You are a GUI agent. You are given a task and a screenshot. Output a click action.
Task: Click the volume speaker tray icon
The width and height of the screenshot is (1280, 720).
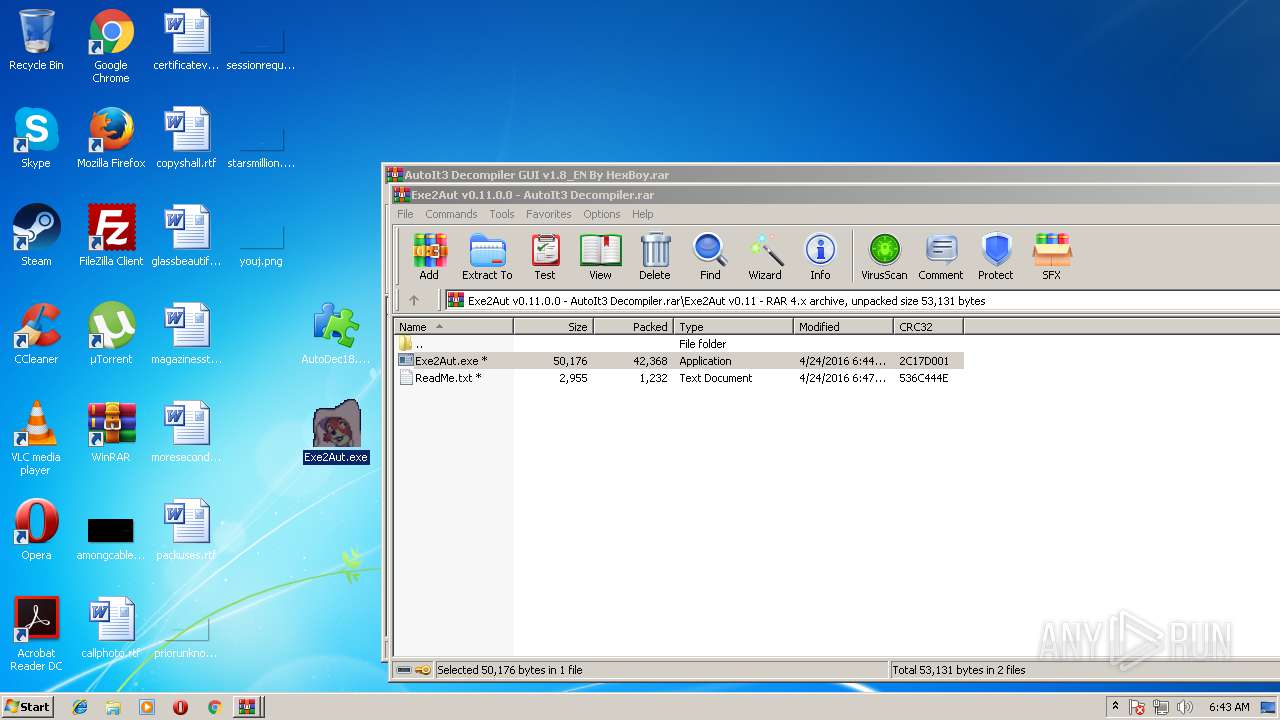[x=1185, y=707]
